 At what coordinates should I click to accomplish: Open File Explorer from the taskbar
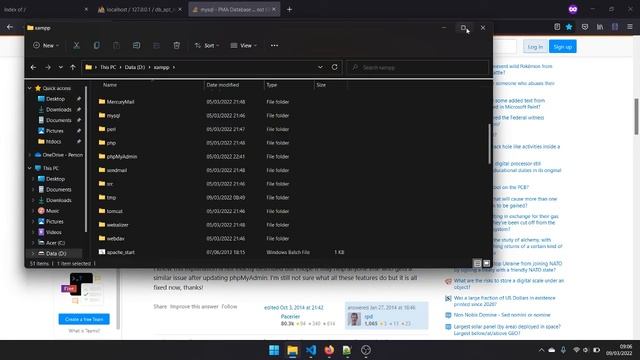(x=293, y=350)
